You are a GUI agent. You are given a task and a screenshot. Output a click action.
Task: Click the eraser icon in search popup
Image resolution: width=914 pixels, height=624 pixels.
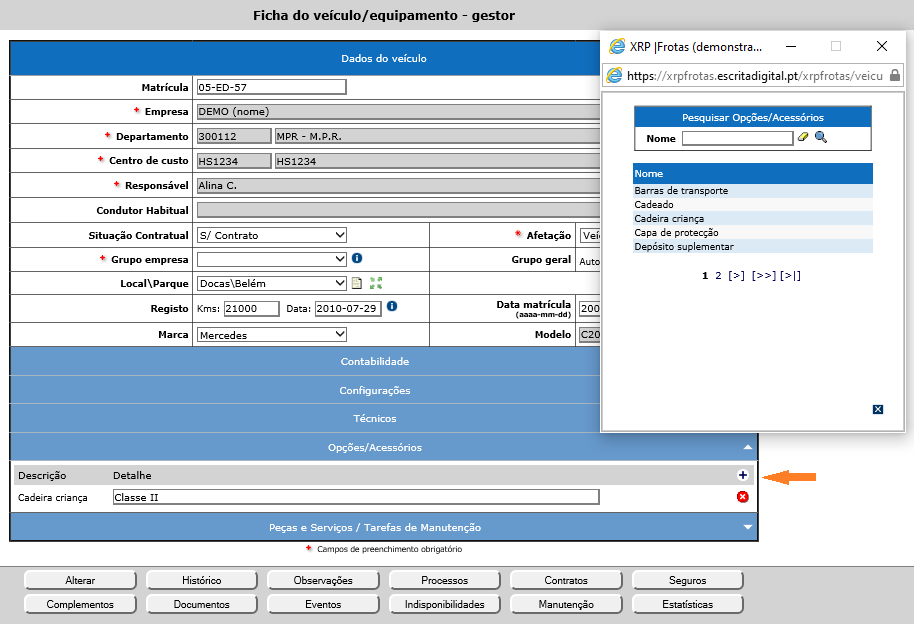tap(803, 138)
